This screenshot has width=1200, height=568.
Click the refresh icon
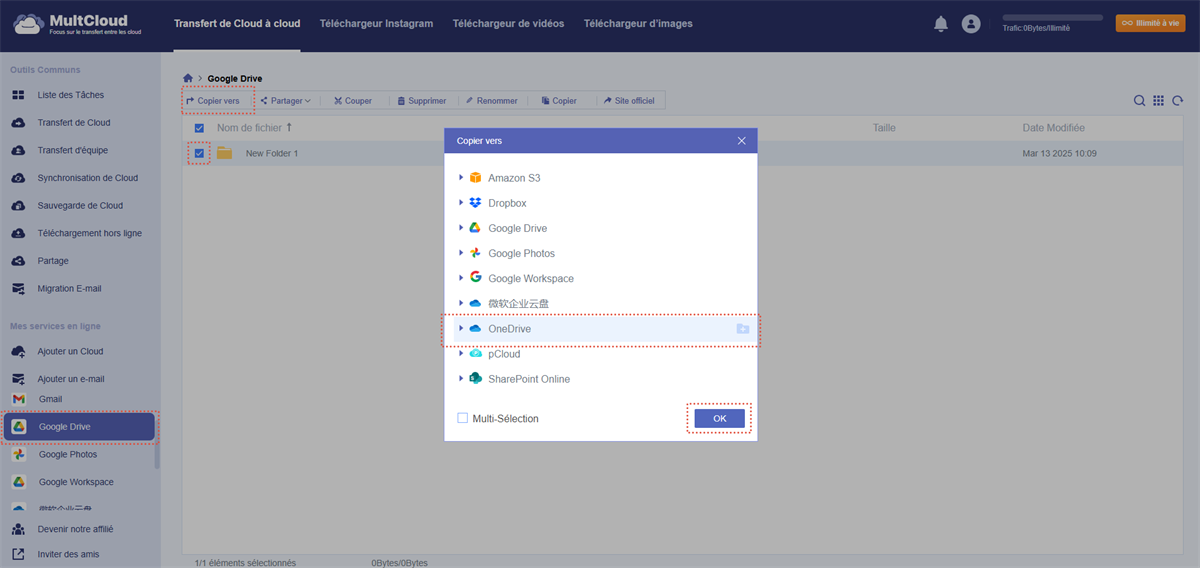point(1178,101)
